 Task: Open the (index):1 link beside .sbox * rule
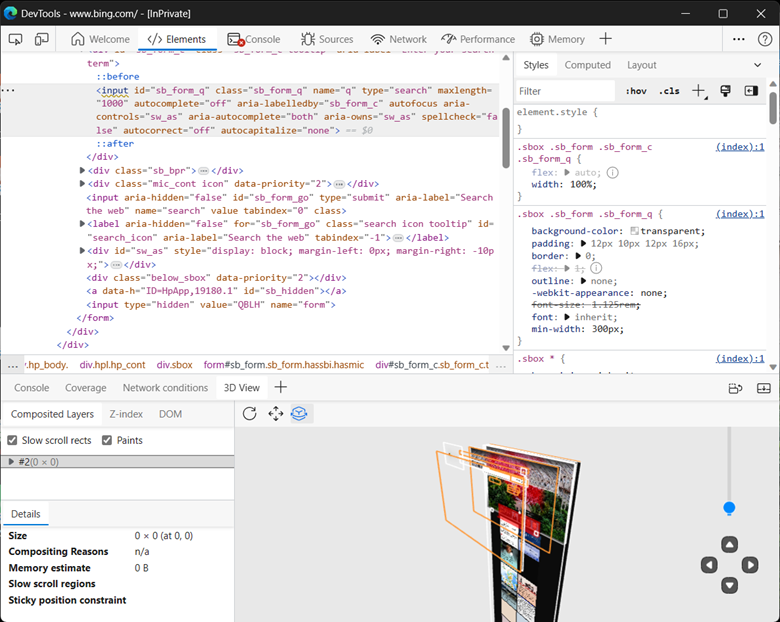point(740,359)
